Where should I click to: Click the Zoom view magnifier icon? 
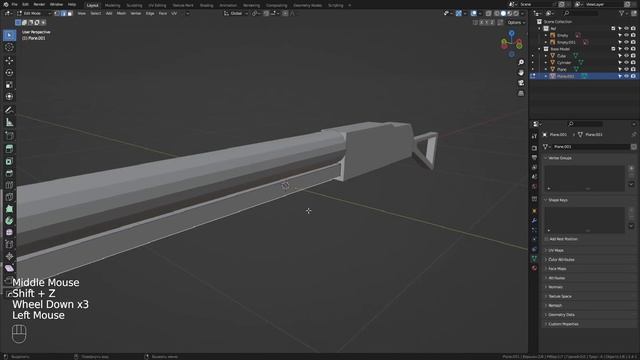pyautogui.click(x=521, y=62)
